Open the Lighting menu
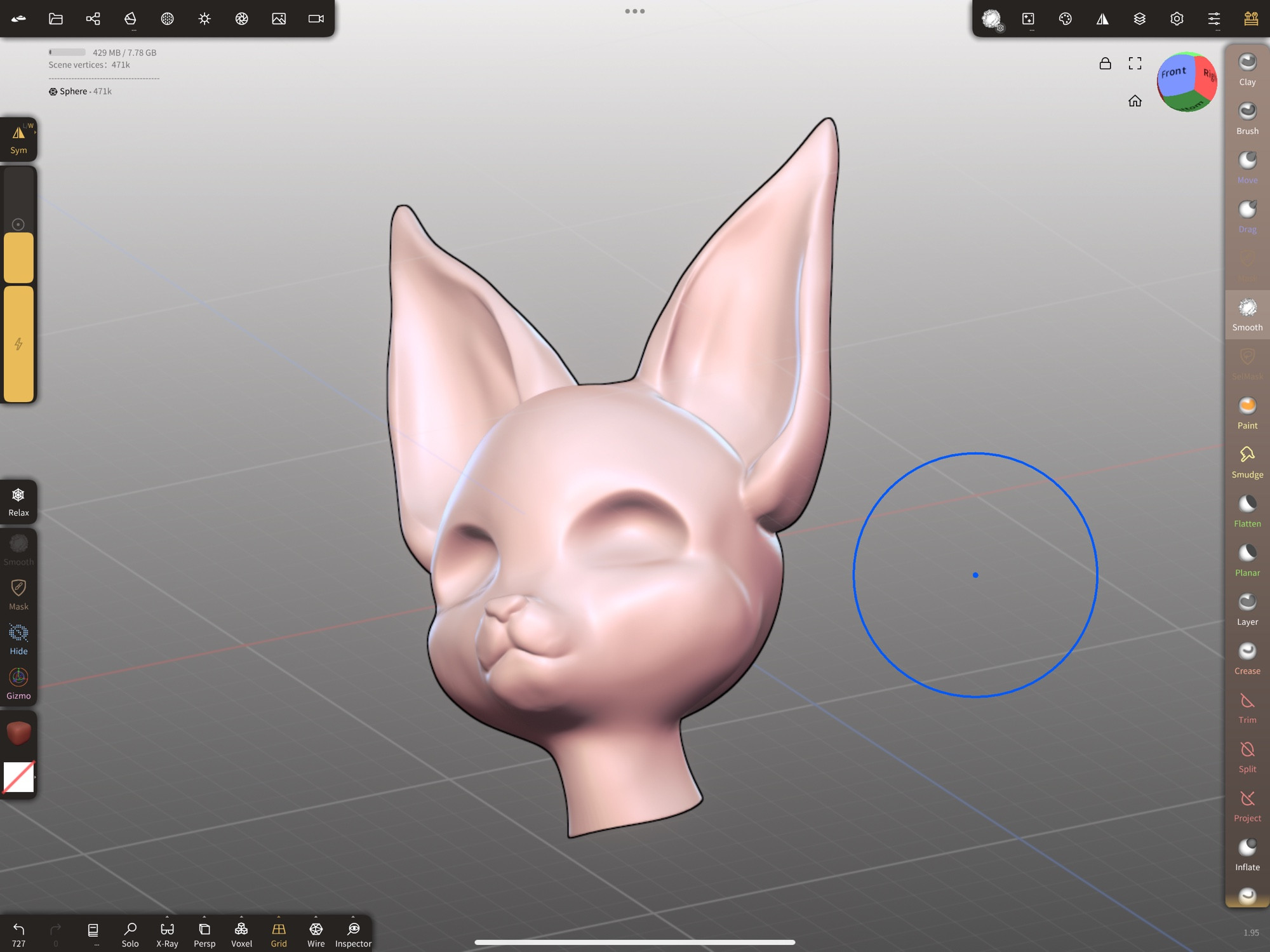1270x952 pixels. [x=204, y=19]
